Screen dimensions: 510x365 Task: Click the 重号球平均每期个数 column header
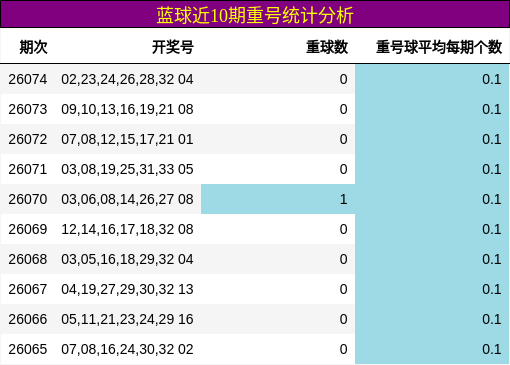(439, 47)
